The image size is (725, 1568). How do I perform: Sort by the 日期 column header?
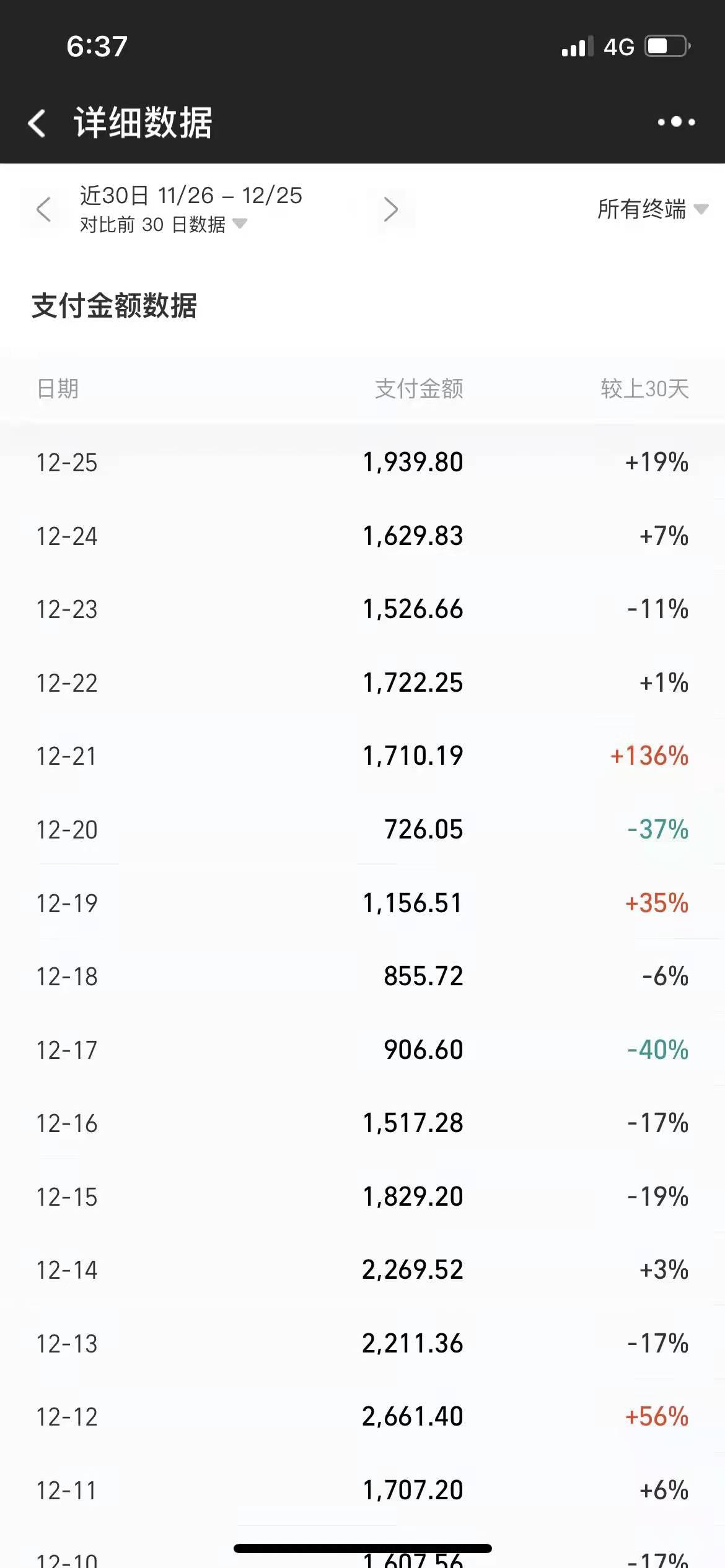point(58,389)
